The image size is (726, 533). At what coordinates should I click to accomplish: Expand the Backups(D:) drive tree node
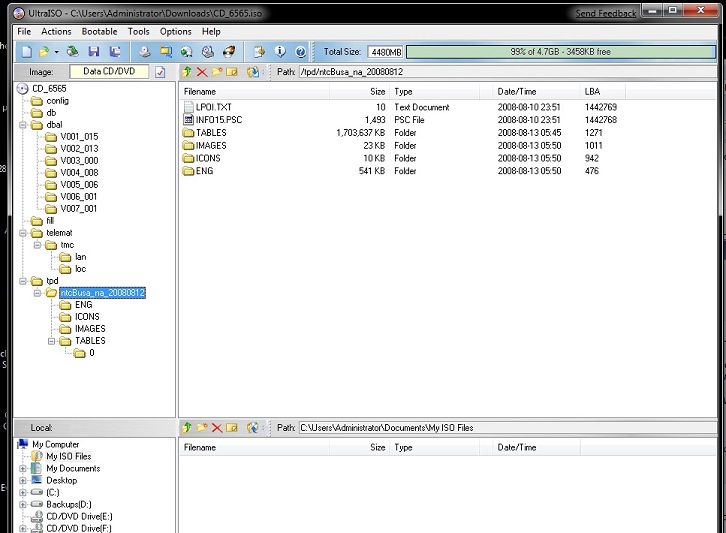click(23, 505)
